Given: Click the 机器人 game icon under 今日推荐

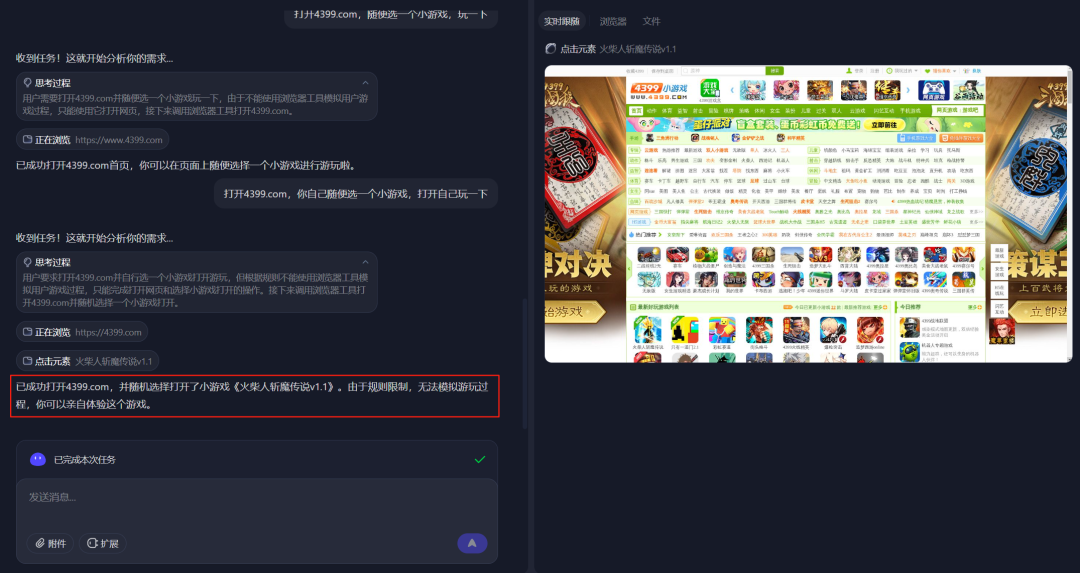Looking at the screenshot, I should (x=909, y=352).
